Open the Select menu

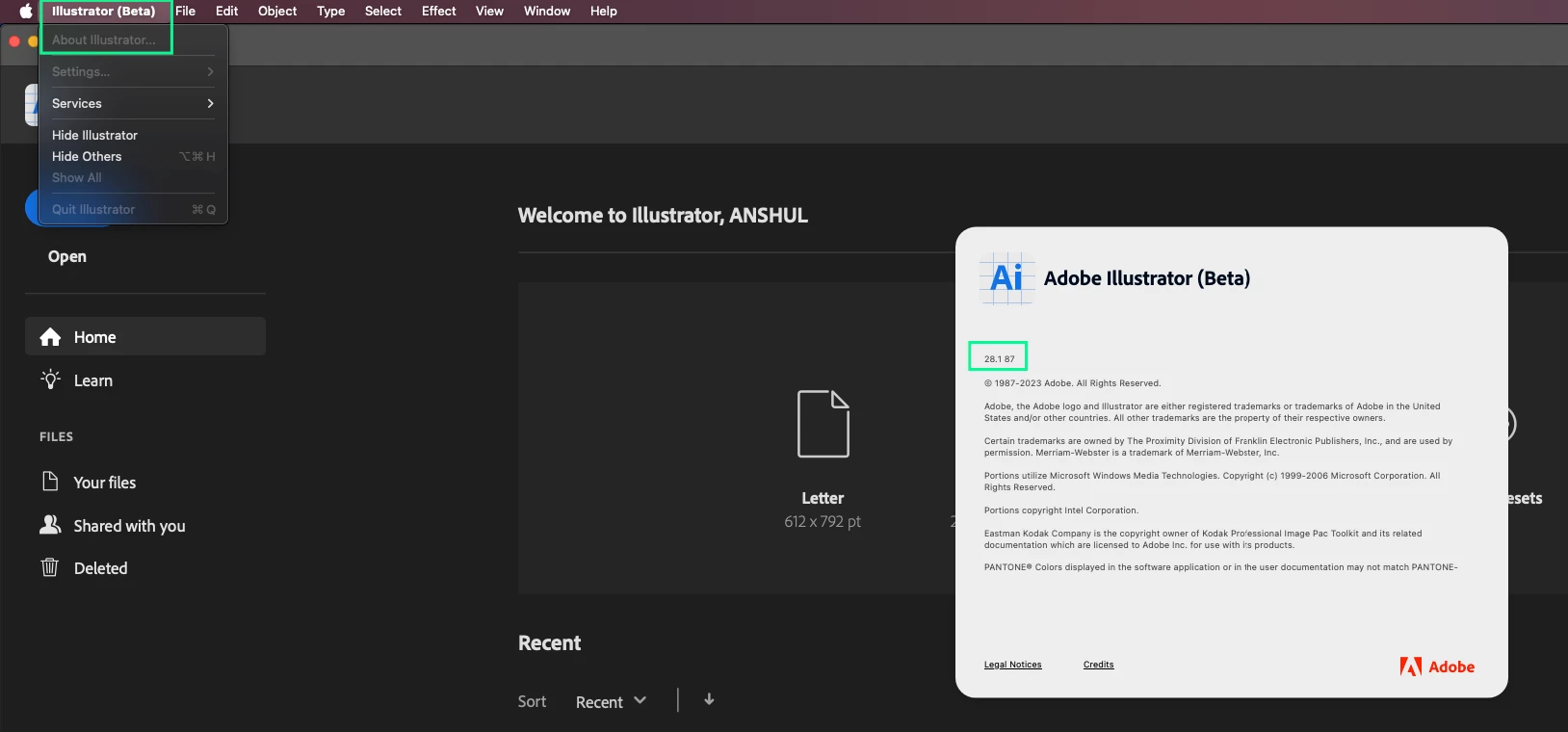click(382, 12)
